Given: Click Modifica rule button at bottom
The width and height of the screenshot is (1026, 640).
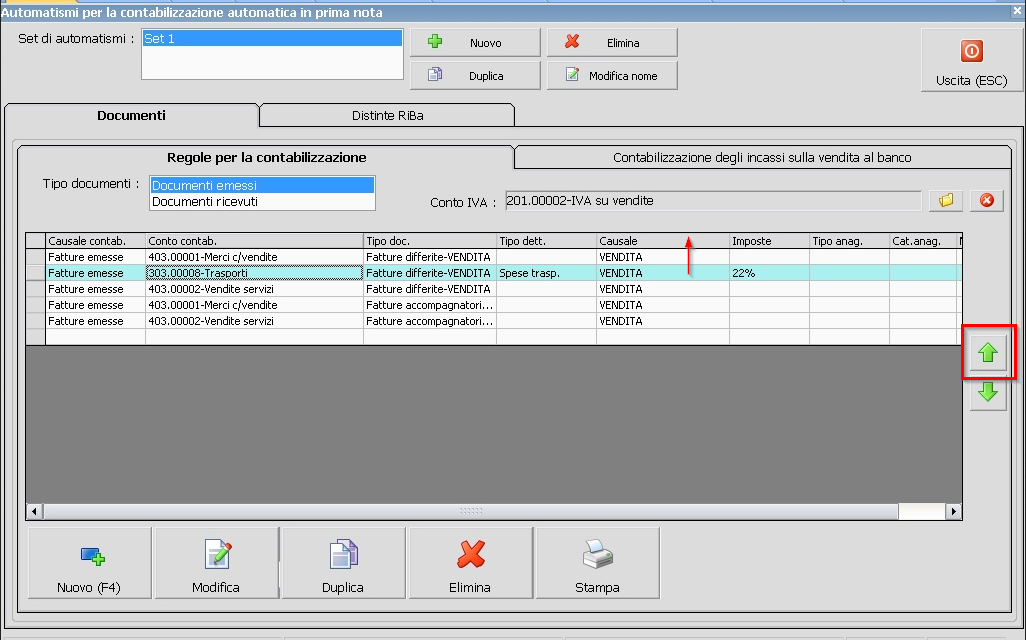Looking at the screenshot, I should point(217,563).
